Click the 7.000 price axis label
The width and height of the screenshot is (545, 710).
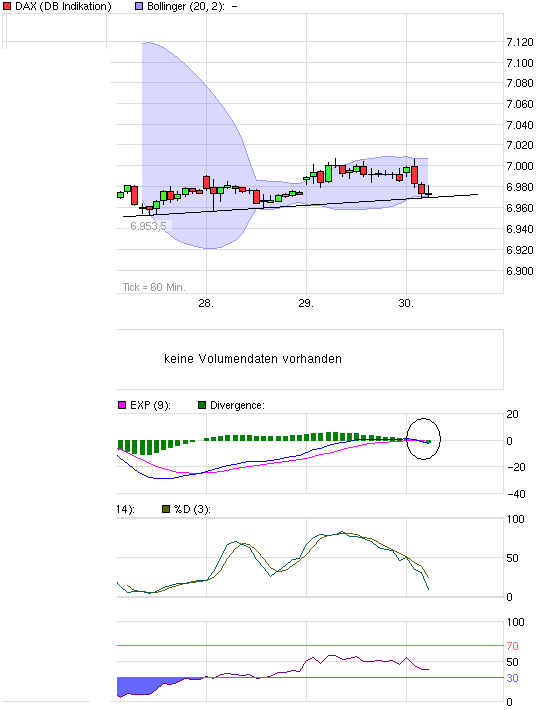coord(520,166)
